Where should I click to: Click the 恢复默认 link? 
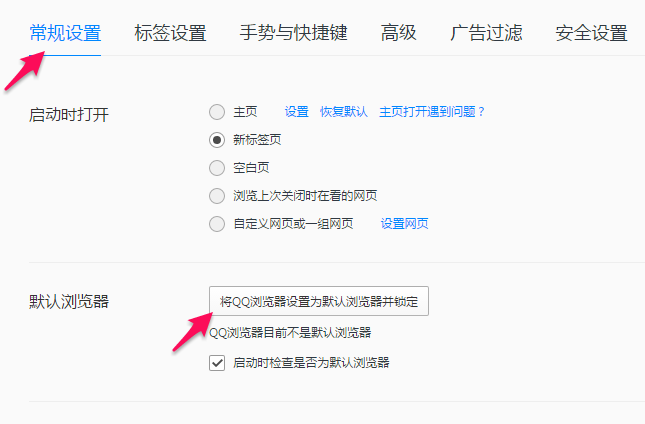click(x=344, y=112)
